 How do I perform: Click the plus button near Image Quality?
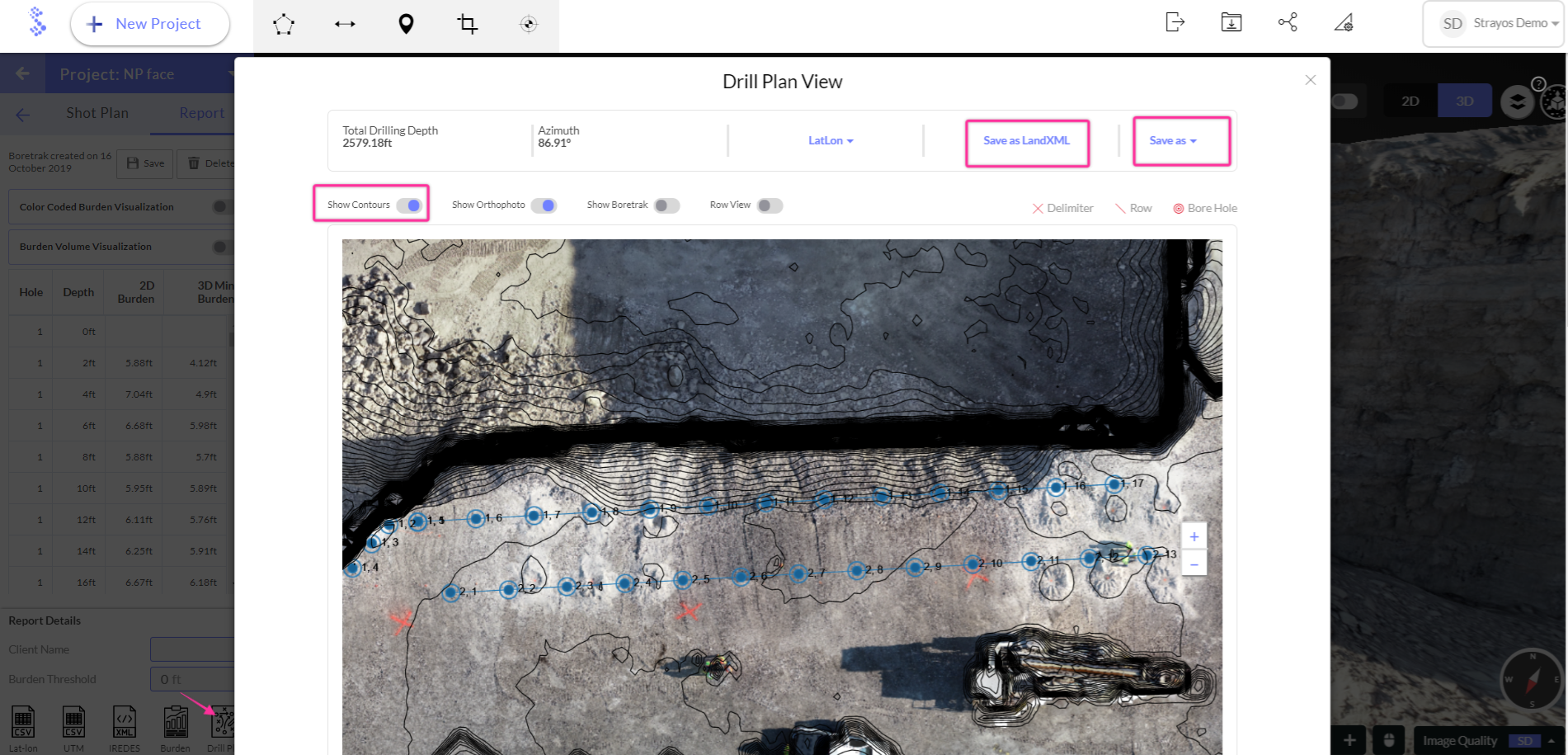coord(1349,740)
